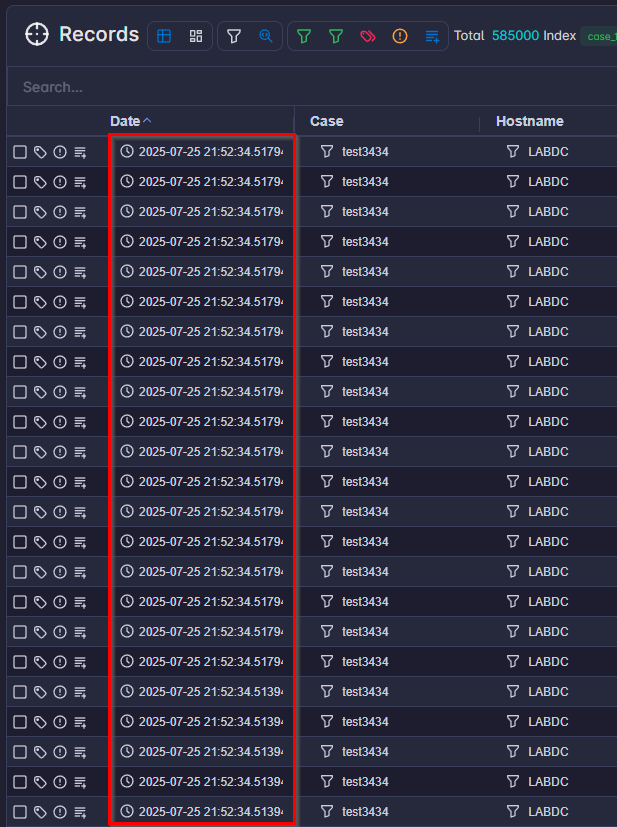Open the orange alert toolbar icon
Viewport: 617px width, 827px height.
(400, 36)
